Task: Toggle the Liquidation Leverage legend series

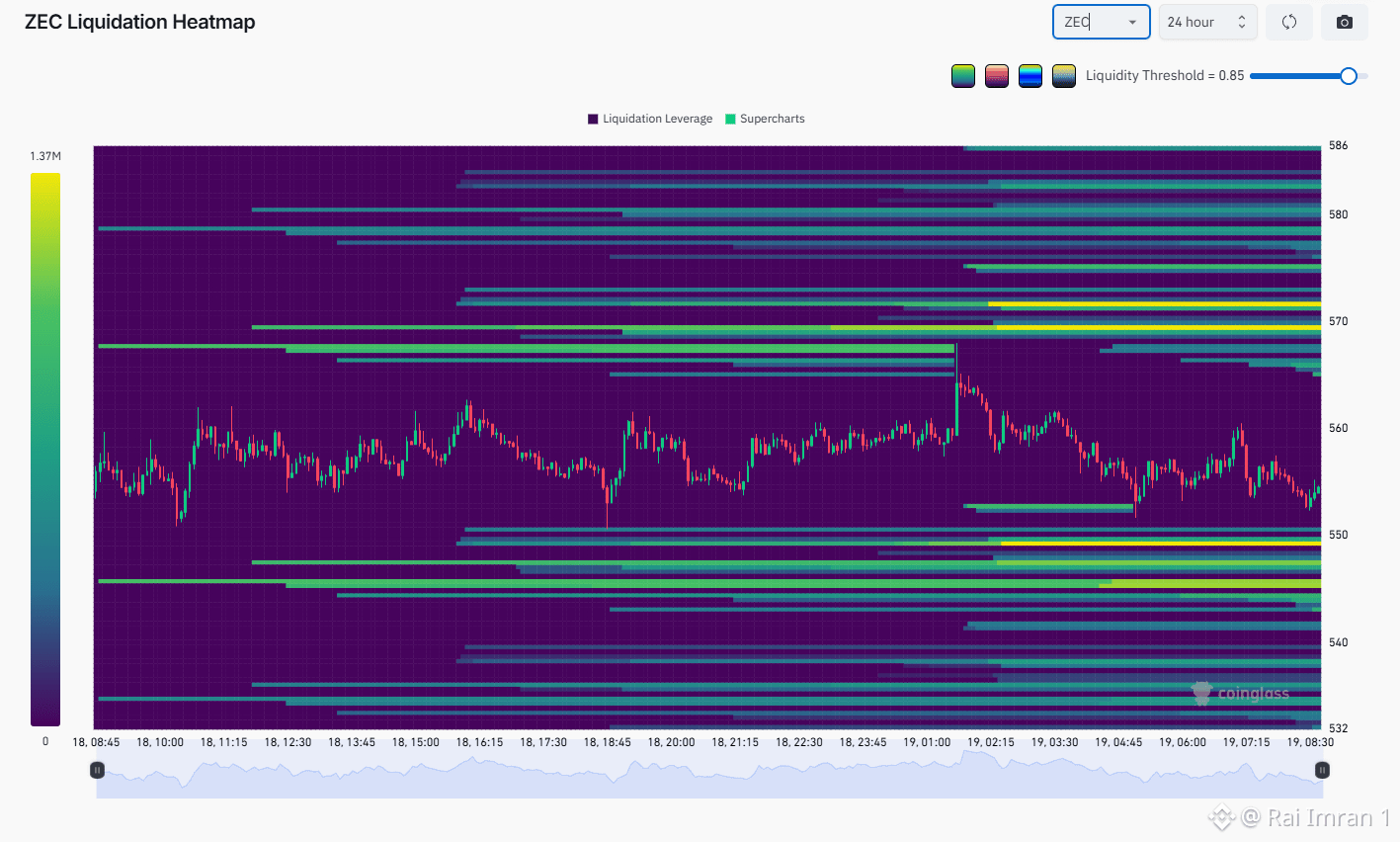Action: pyautogui.click(x=650, y=119)
